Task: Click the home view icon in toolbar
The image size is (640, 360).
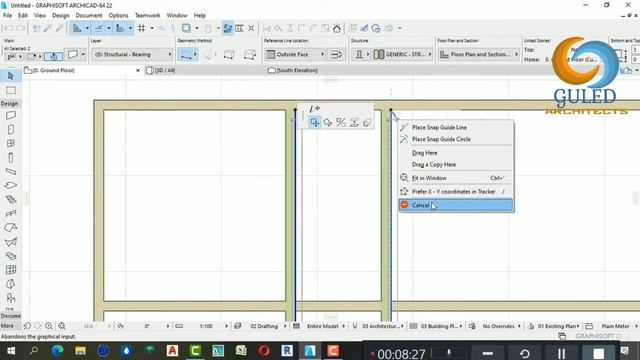Action: click(x=337, y=28)
